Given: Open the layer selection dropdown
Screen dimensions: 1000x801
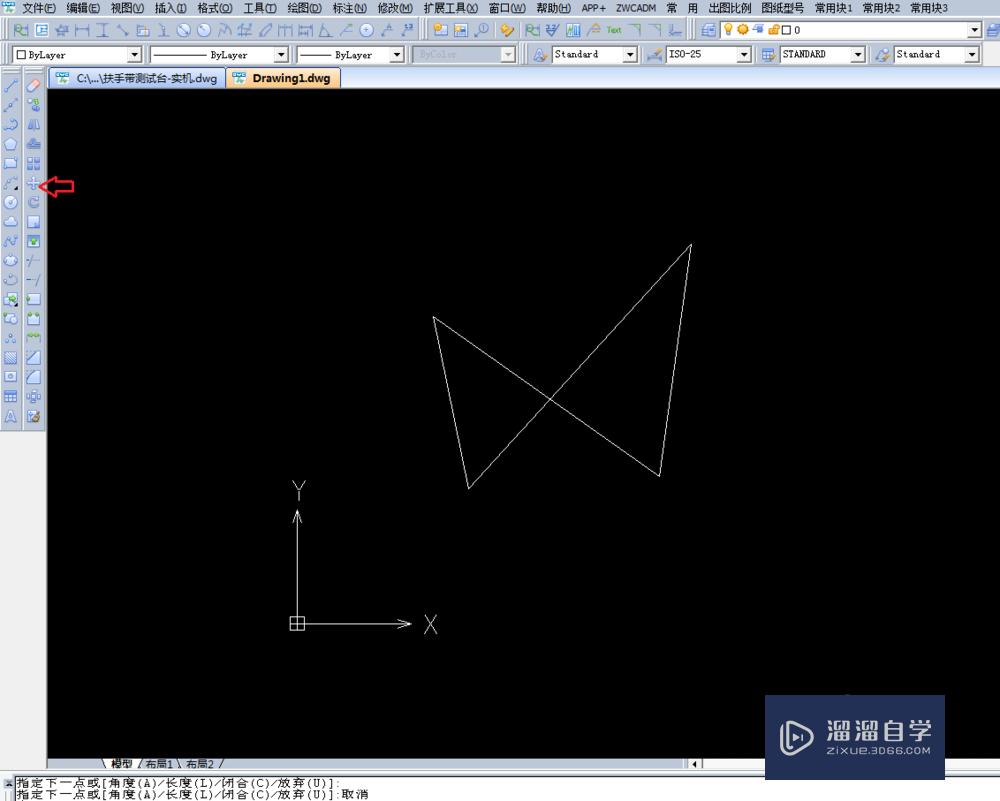Looking at the screenshot, I should [975, 30].
